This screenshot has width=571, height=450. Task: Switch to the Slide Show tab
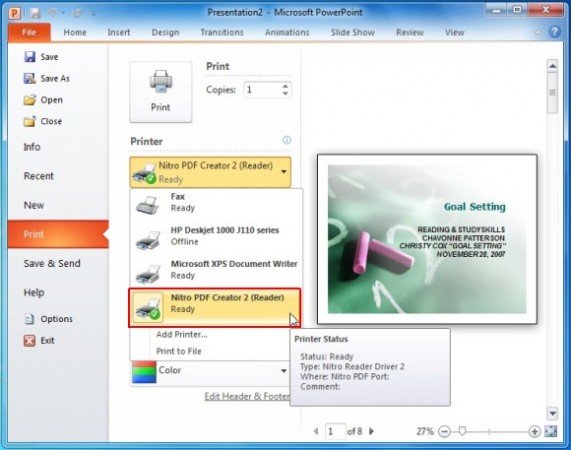pos(353,32)
